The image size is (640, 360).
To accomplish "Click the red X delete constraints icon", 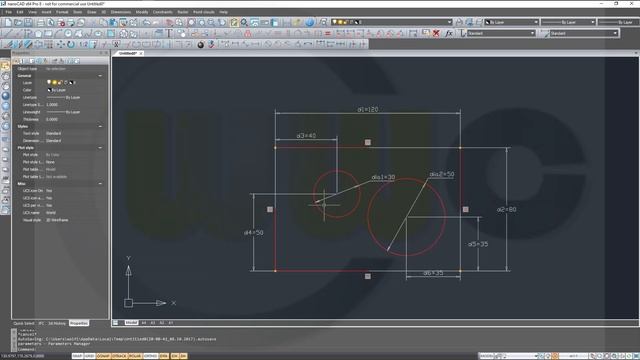I will pyautogui.click(x=436, y=33).
